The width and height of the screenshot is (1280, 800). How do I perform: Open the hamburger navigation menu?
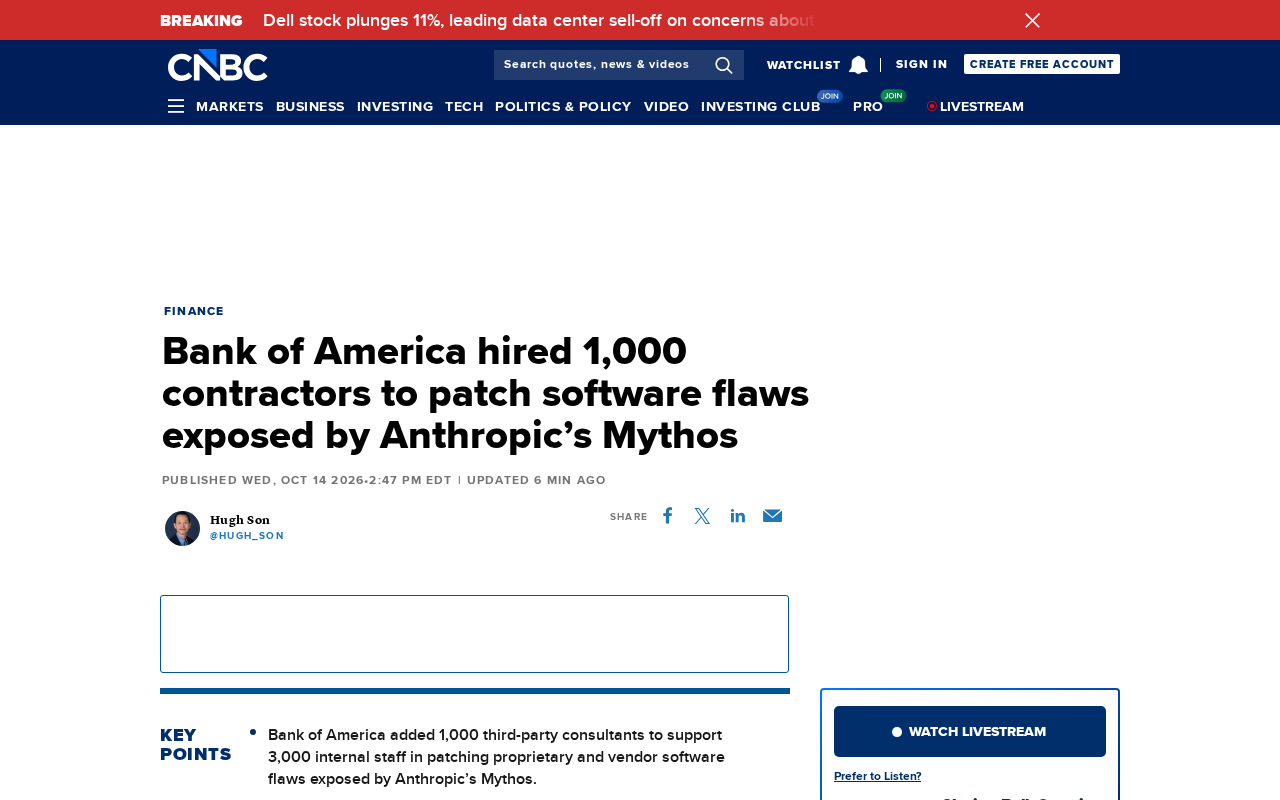(176, 106)
